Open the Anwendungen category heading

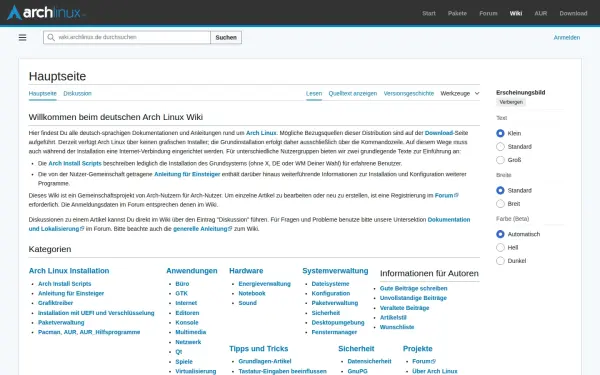(x=192, y=271)
